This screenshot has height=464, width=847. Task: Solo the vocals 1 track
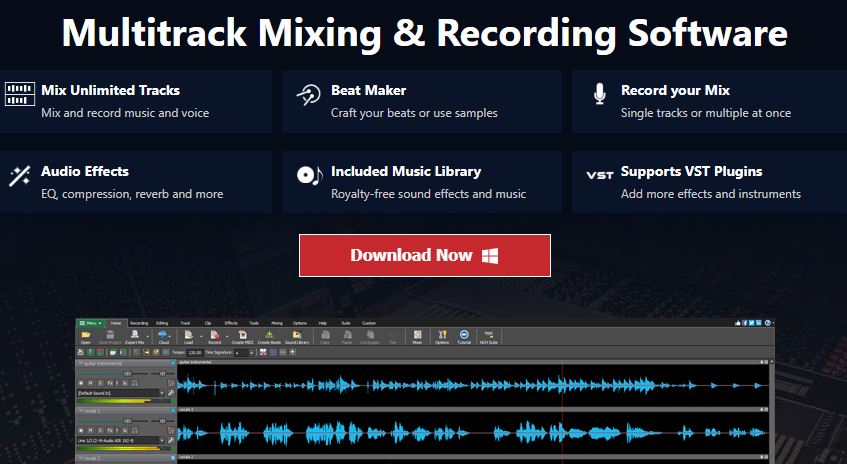click(100, 431)
